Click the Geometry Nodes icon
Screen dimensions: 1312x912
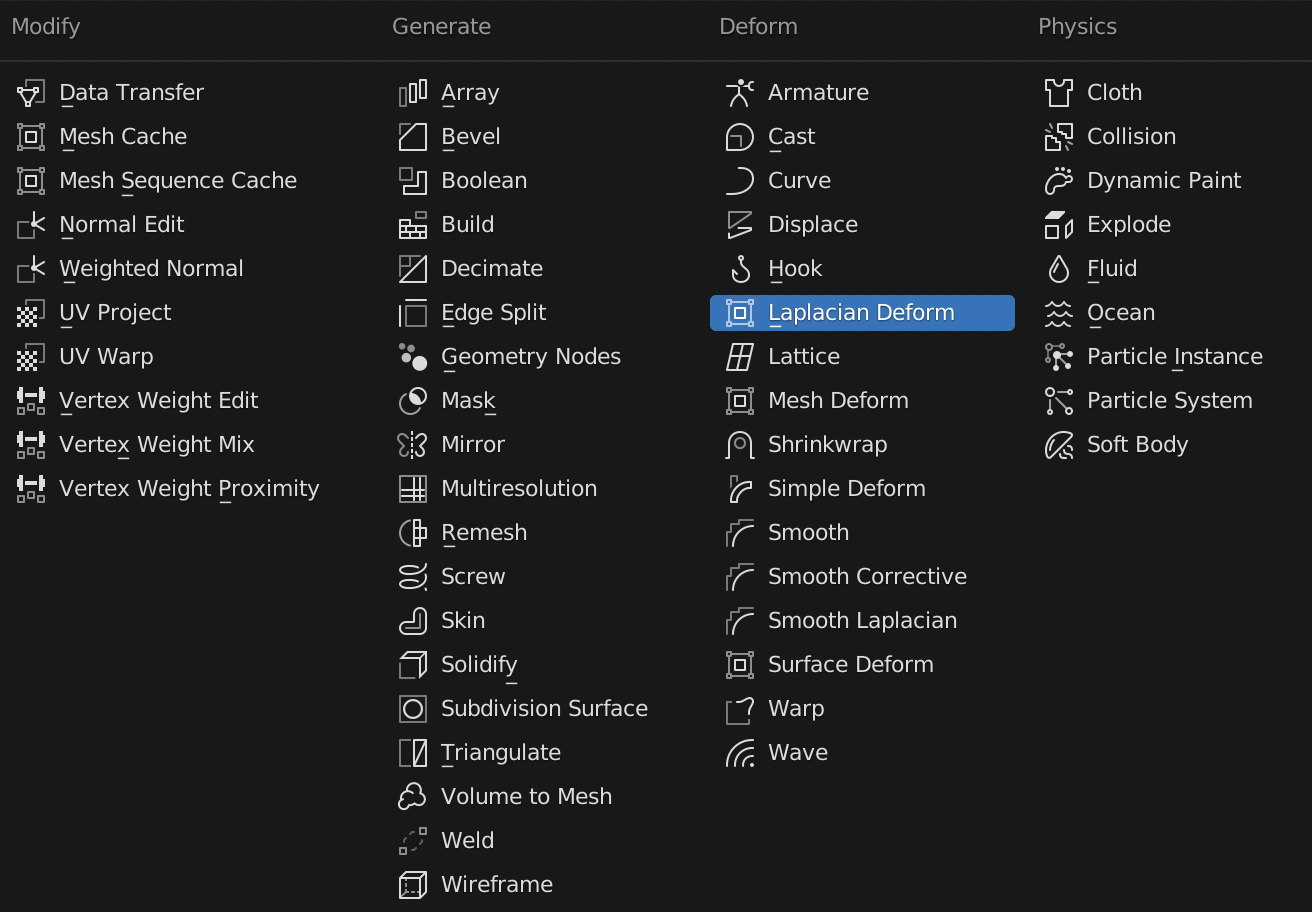412,357
